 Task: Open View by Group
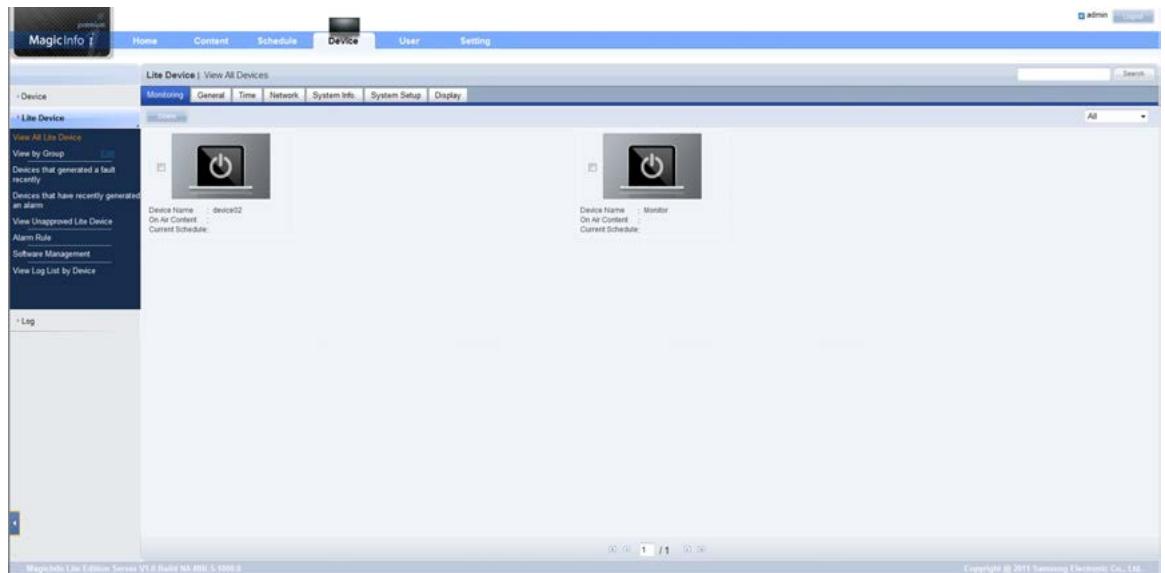point(39,154)
